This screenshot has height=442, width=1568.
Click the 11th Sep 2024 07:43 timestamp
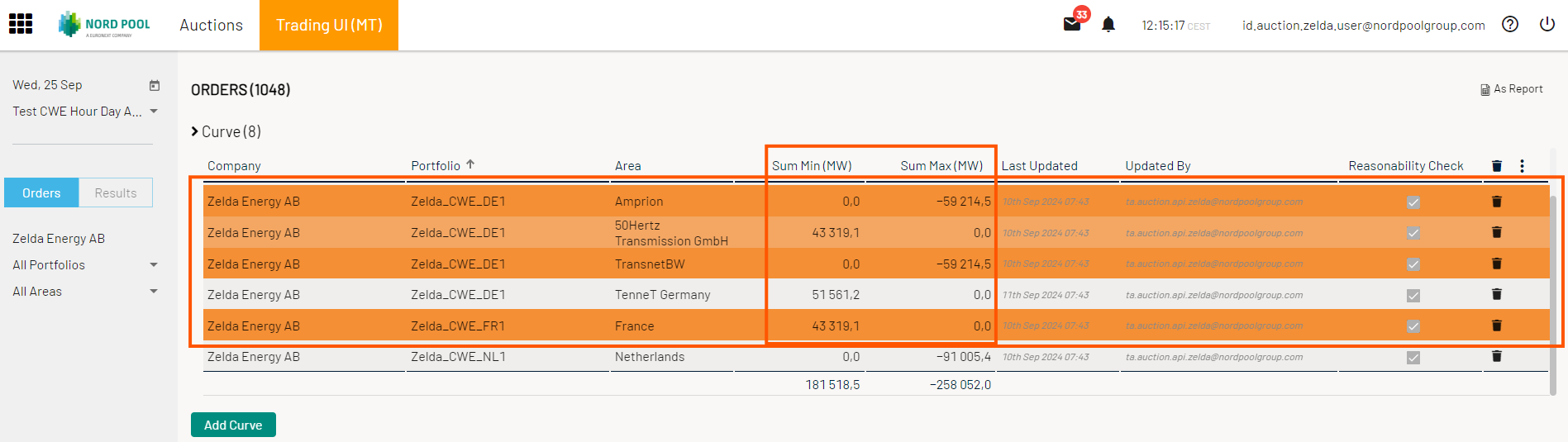tap(1046, 295)
